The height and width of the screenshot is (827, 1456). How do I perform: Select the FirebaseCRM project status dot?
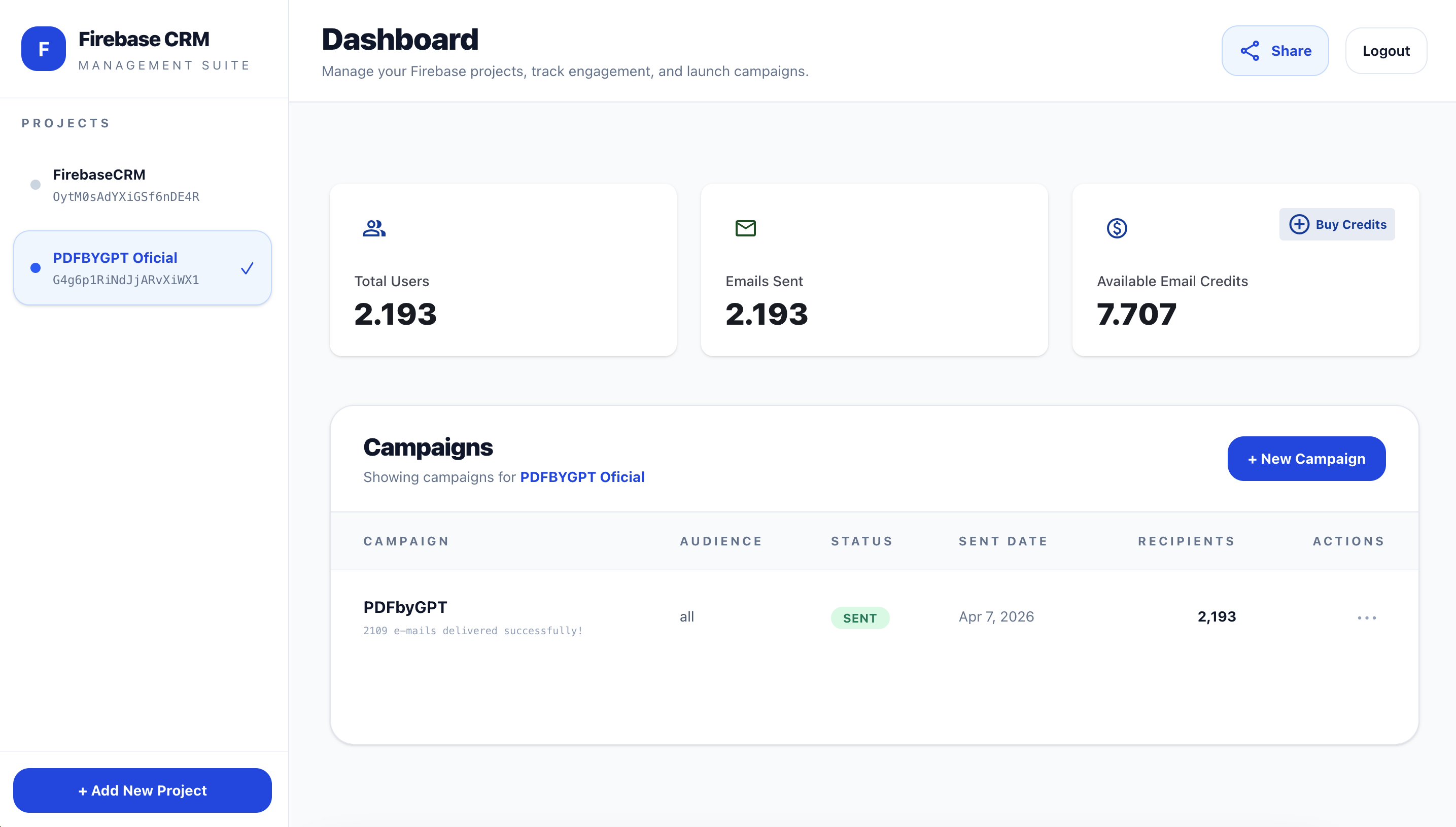pos(36,184)
